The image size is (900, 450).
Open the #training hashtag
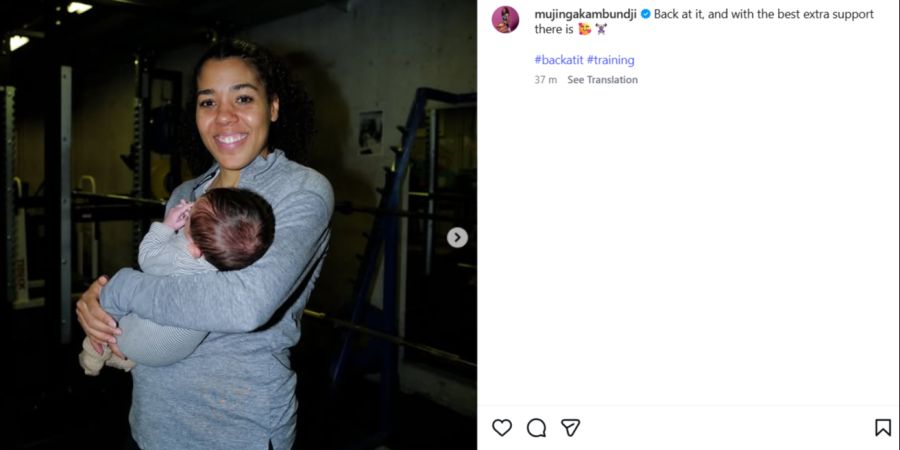[x=610, y=60]
